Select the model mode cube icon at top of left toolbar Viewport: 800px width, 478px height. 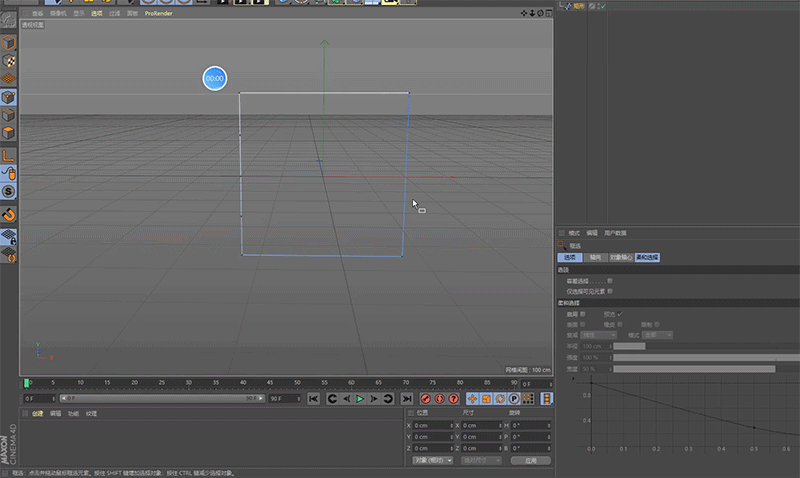(8, 44)
